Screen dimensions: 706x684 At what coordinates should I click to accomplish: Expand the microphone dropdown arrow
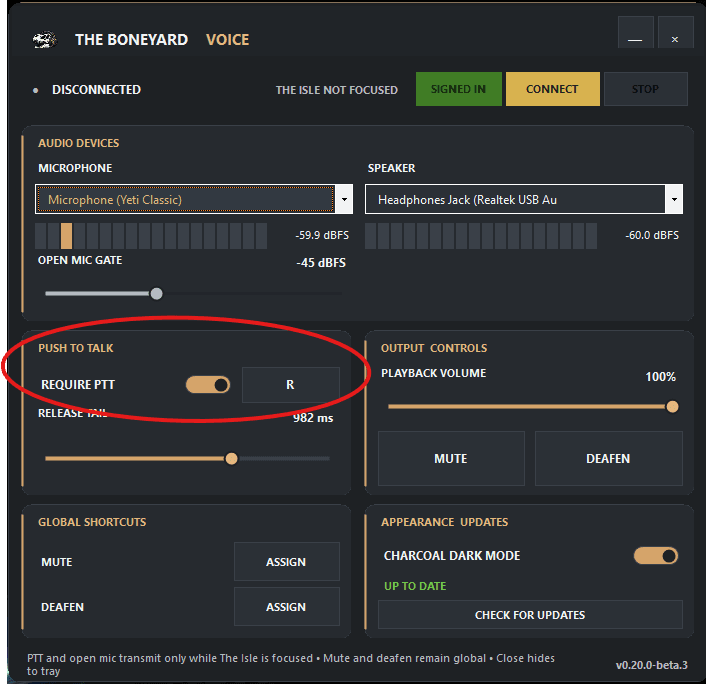(x=344, y=199)
